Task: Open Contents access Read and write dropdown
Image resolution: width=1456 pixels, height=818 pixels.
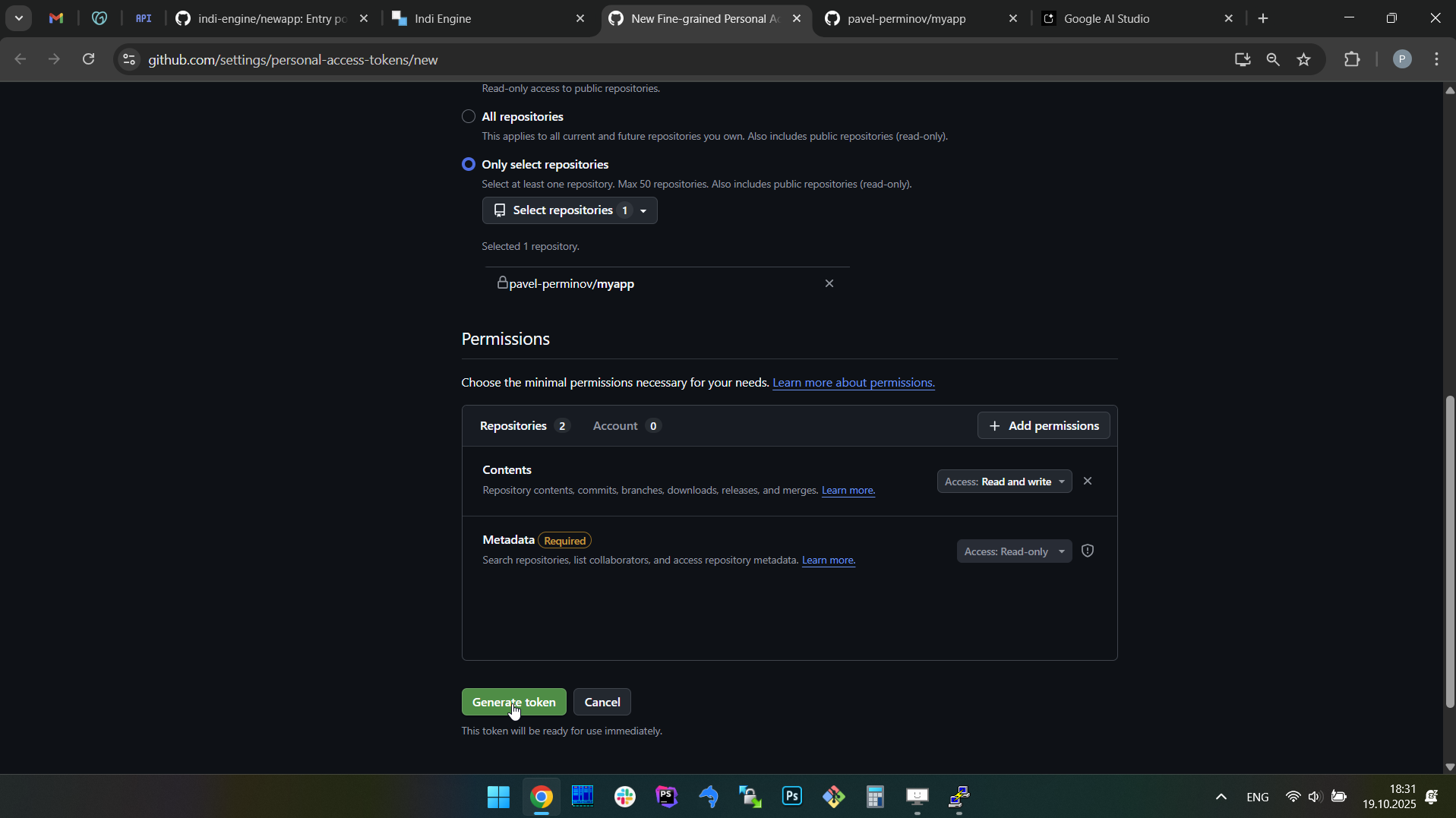Action: tap(1004, 482)
